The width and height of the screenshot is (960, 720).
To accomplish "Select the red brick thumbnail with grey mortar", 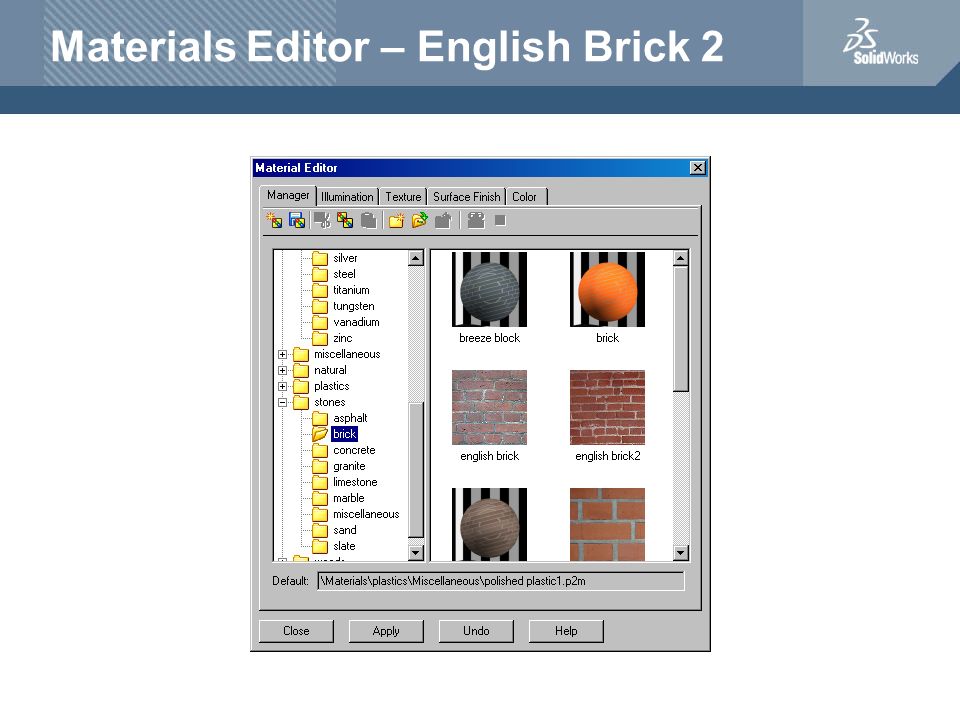I will tap(607, 524).
